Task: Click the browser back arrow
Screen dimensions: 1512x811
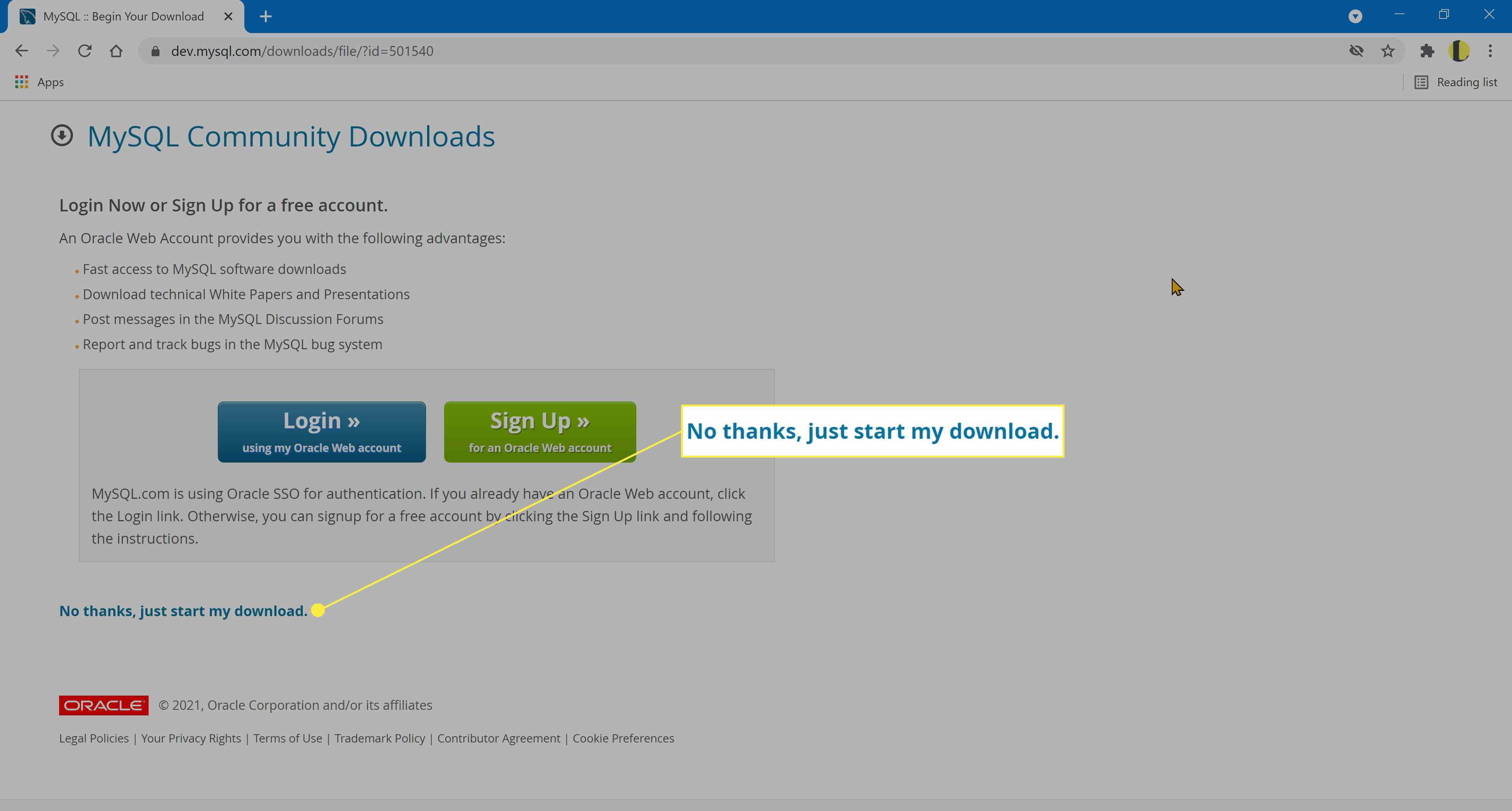Action: point(22,51)
